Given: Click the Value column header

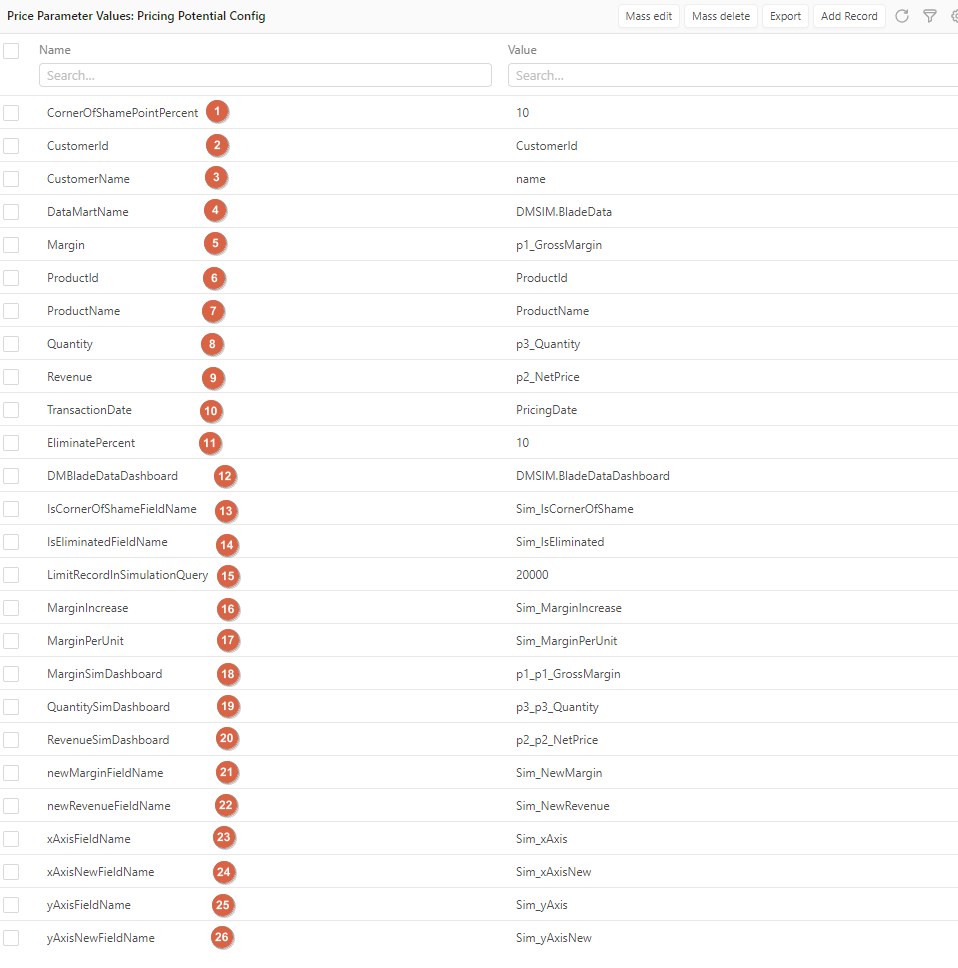Looking at the screenshot, I should click(x=522, y=50).
